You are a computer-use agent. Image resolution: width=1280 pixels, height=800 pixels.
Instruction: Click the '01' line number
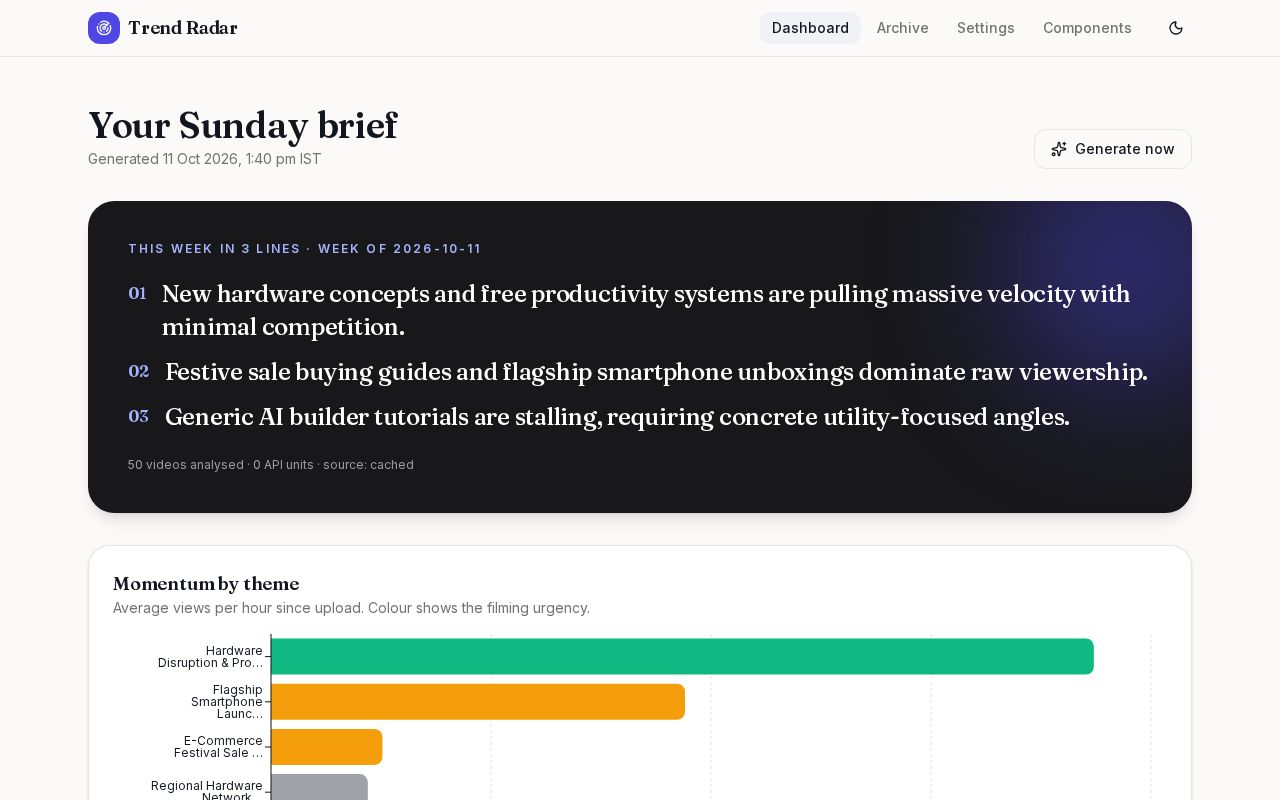(137, 293)
